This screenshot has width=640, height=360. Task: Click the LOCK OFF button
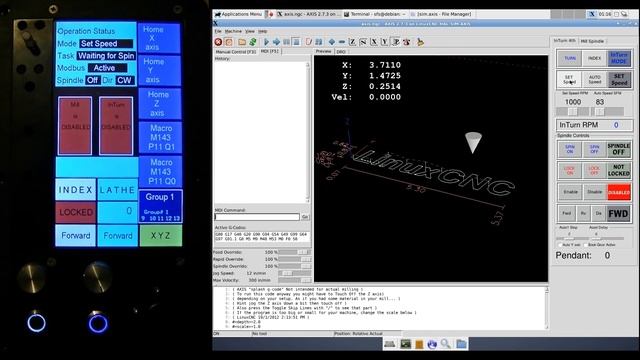(594, 170)
